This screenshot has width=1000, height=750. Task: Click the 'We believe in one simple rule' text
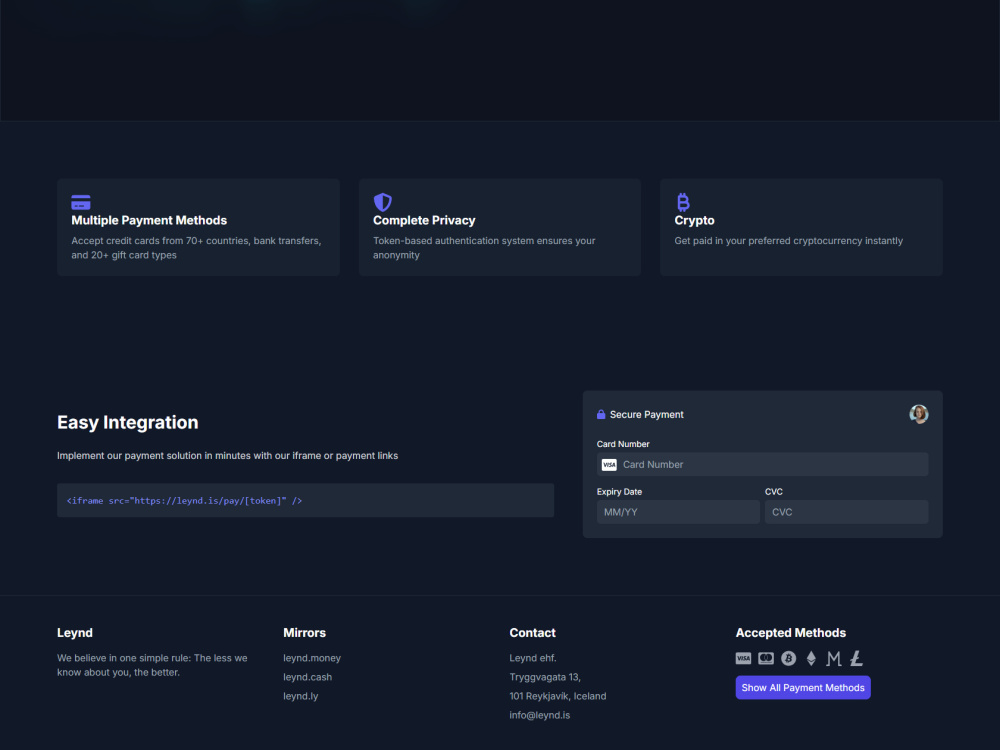coord(152,665)
